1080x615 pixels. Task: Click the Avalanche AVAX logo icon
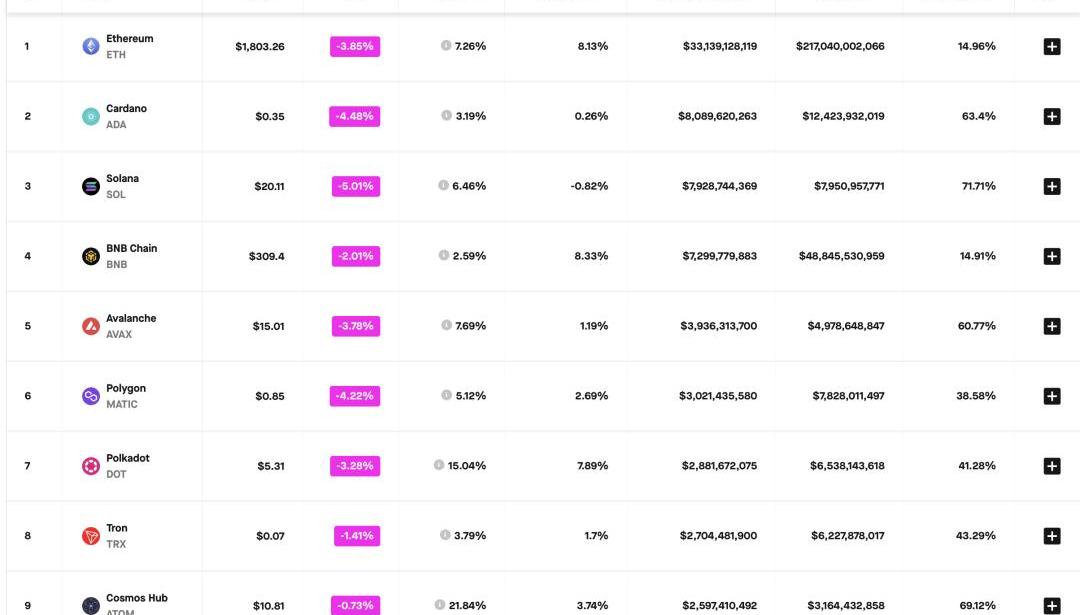(91, 326)
